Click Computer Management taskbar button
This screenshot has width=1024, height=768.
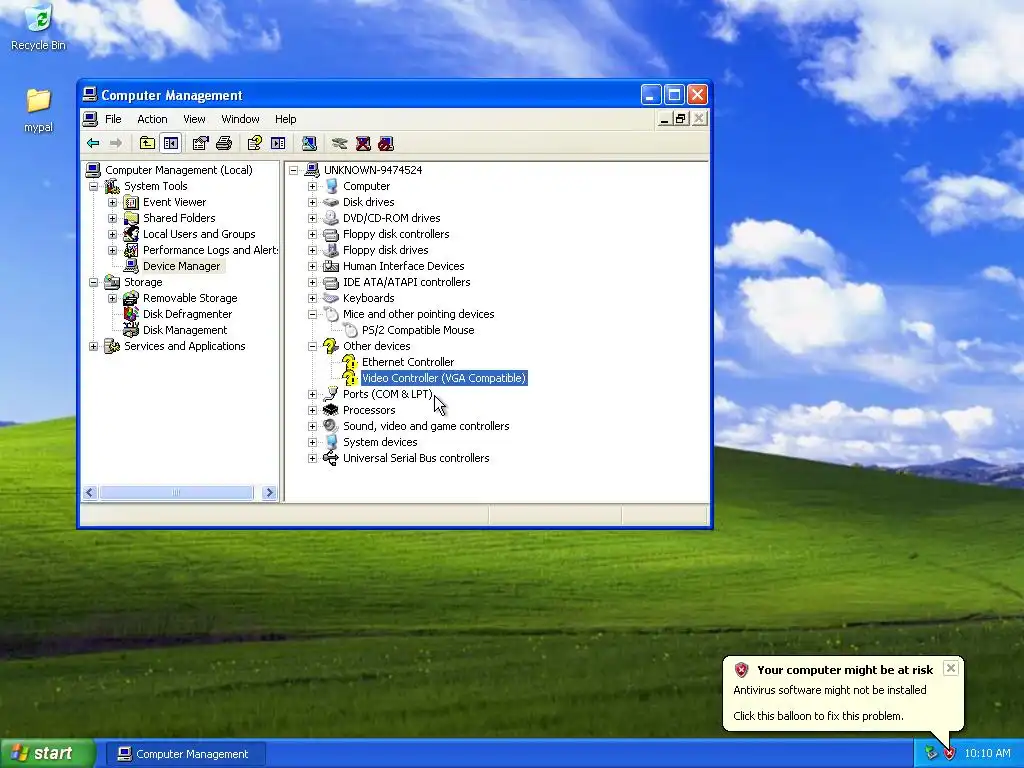(x=185, y=754)
